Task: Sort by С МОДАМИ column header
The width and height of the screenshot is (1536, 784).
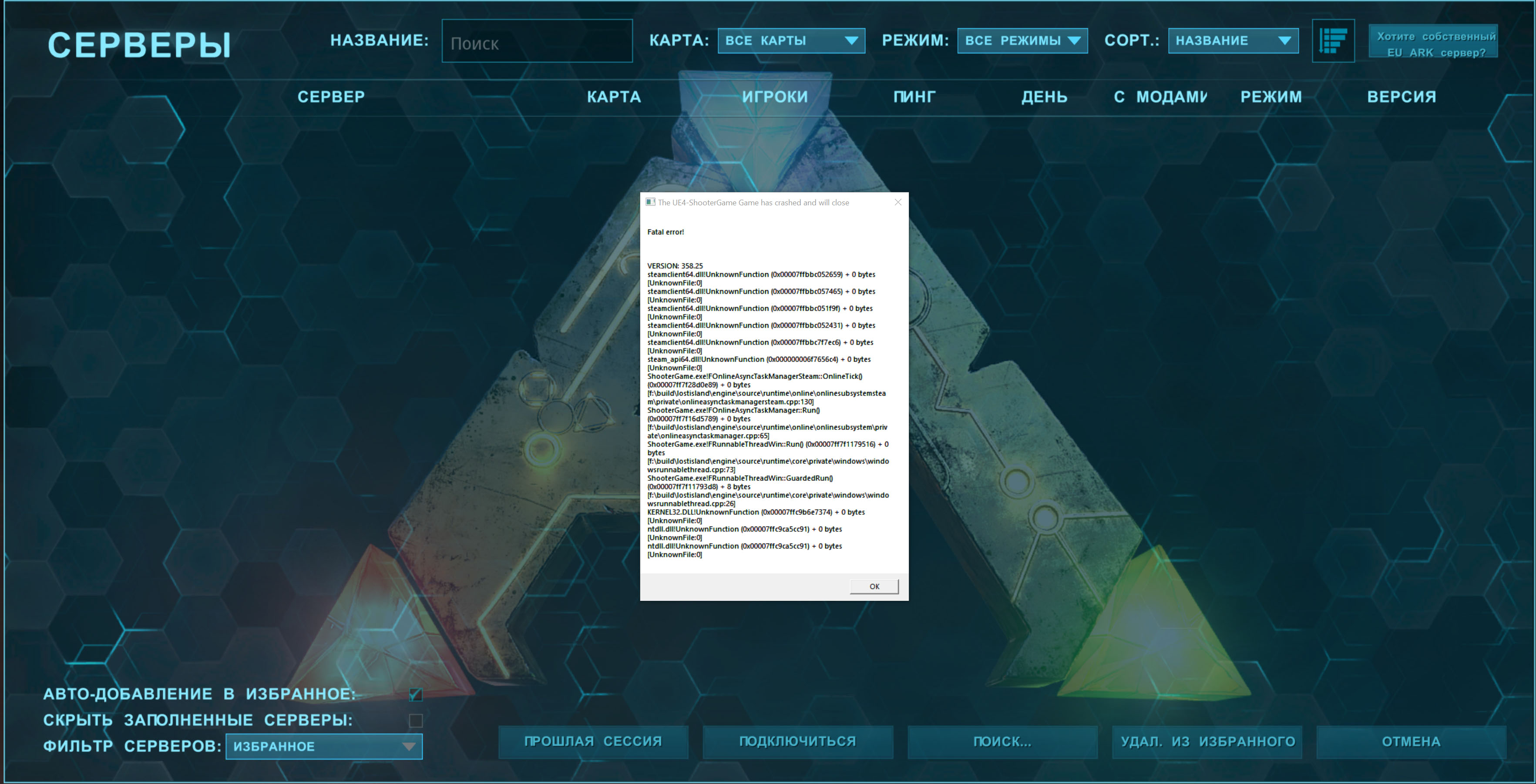Action: coord(1160,97)
